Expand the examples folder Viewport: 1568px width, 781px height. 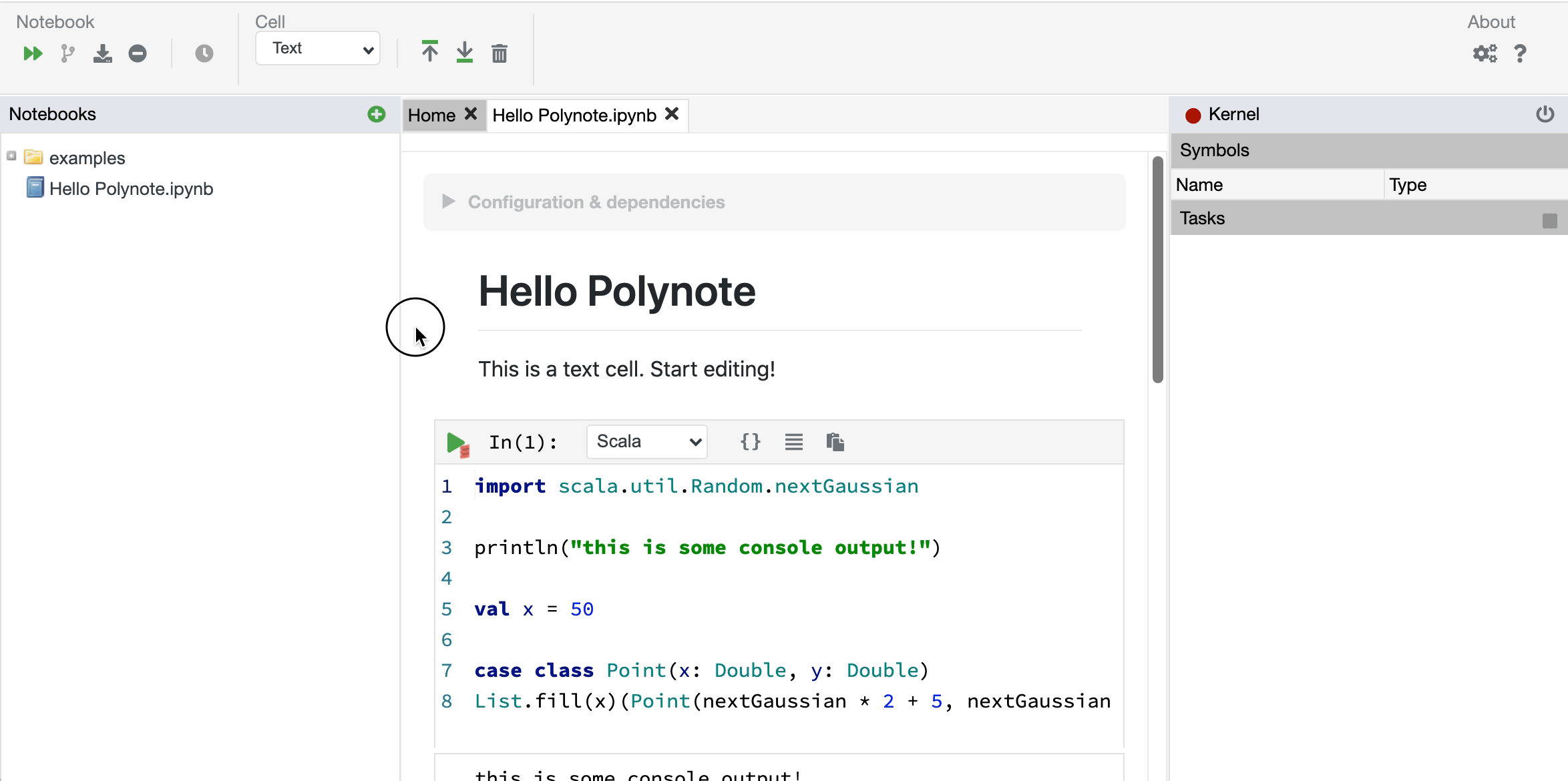pyautogui.click(x=11, y=156)
